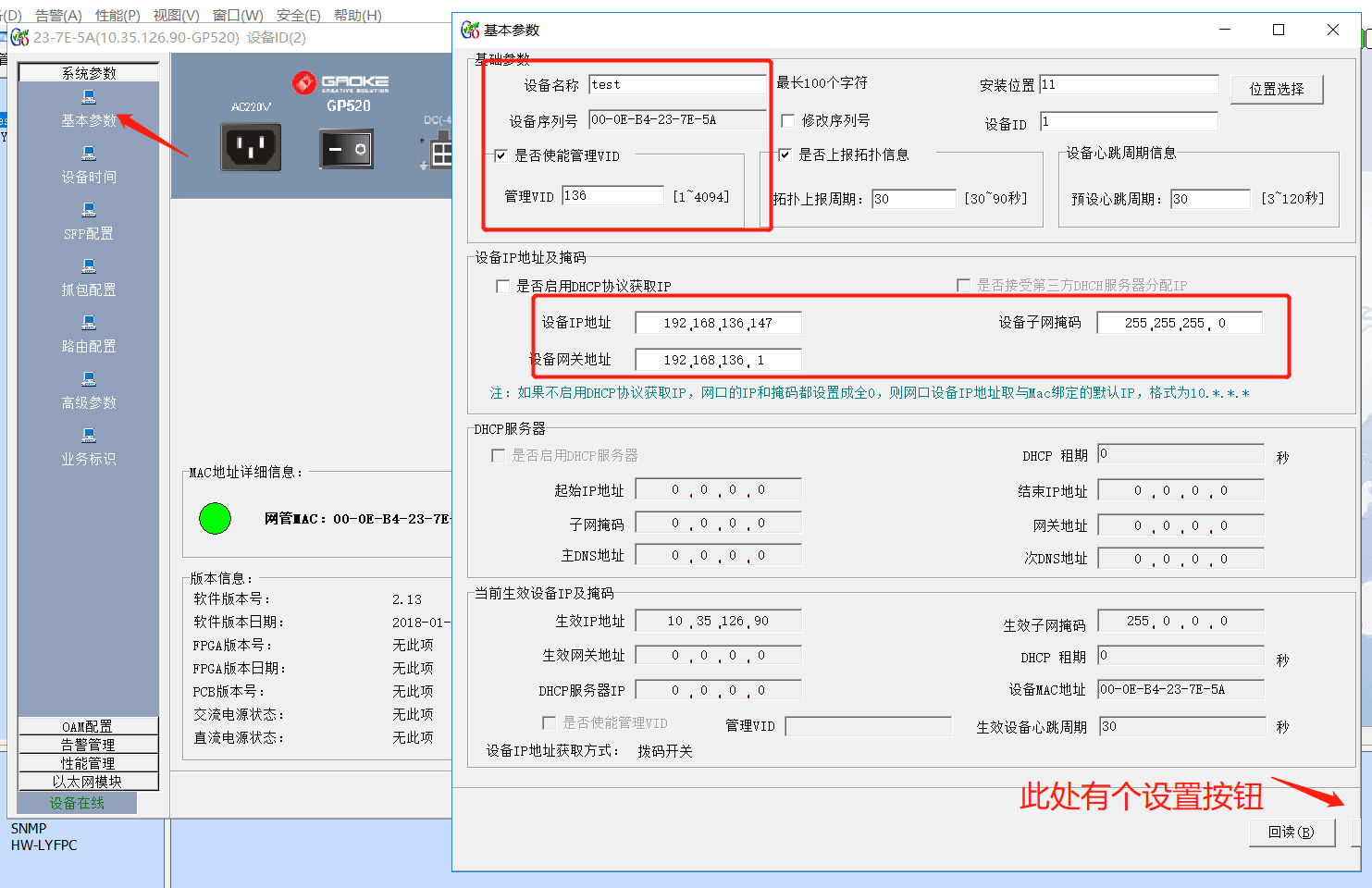The height and width of the screenshot is (888, 1372).
Task: Click the 结束IP地址 field
Action: point(1180,491)
